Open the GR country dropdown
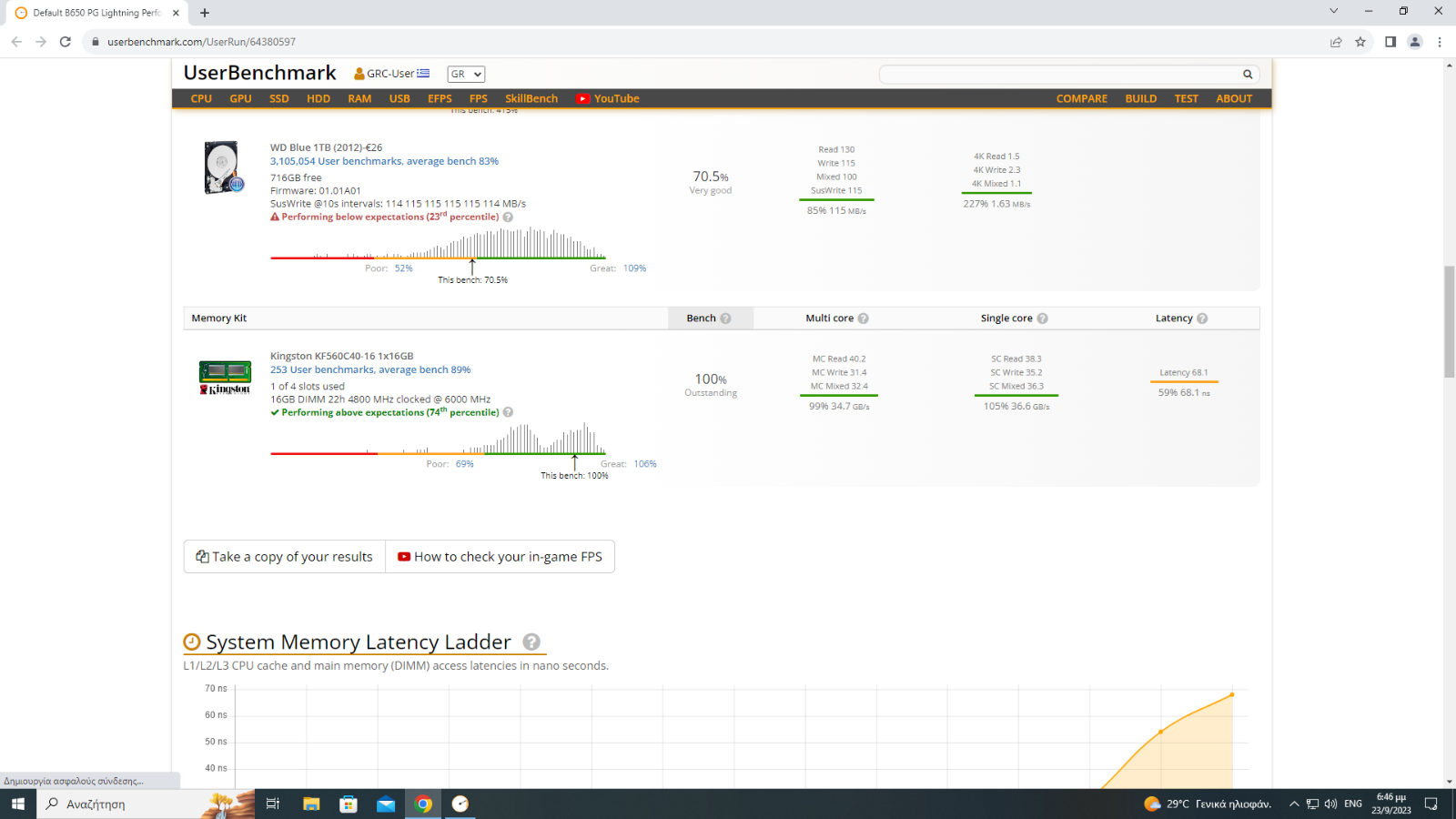The height and width of the screenshot is (819, 1456). click(x=466, y=74)
